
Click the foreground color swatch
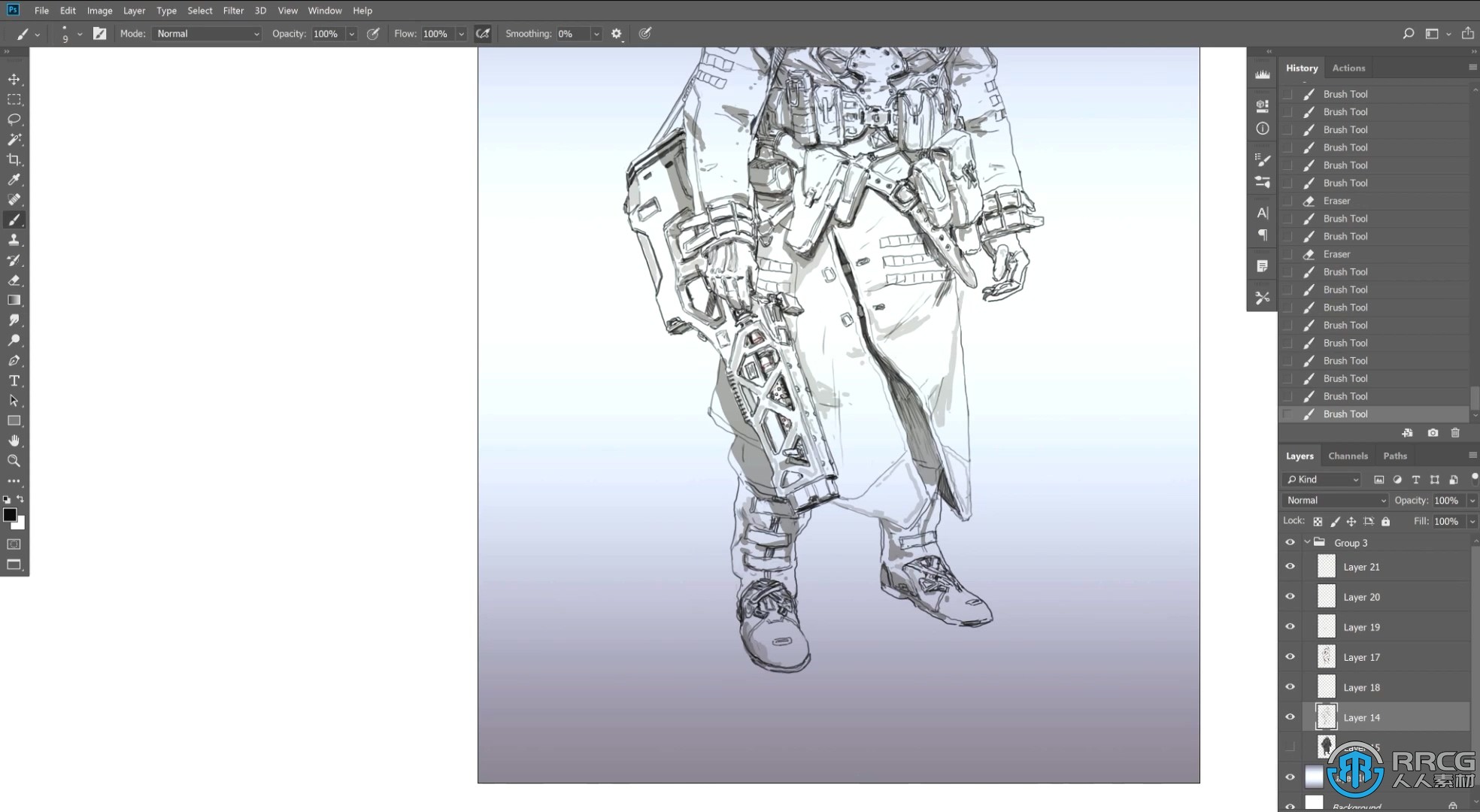(9, 515)
